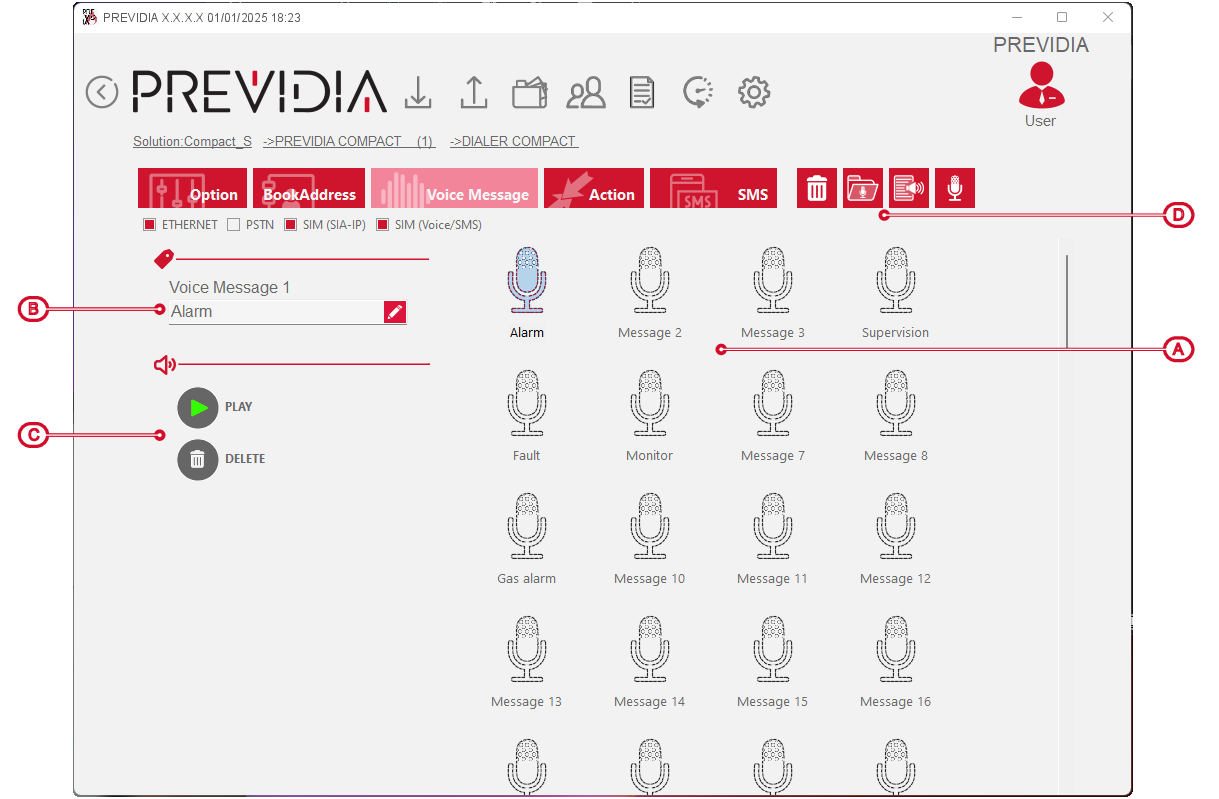This screenshot has height=799, width=1219.
Task: Click the back arrow beside the PREVIDIA logo
Action: [101, 92]
